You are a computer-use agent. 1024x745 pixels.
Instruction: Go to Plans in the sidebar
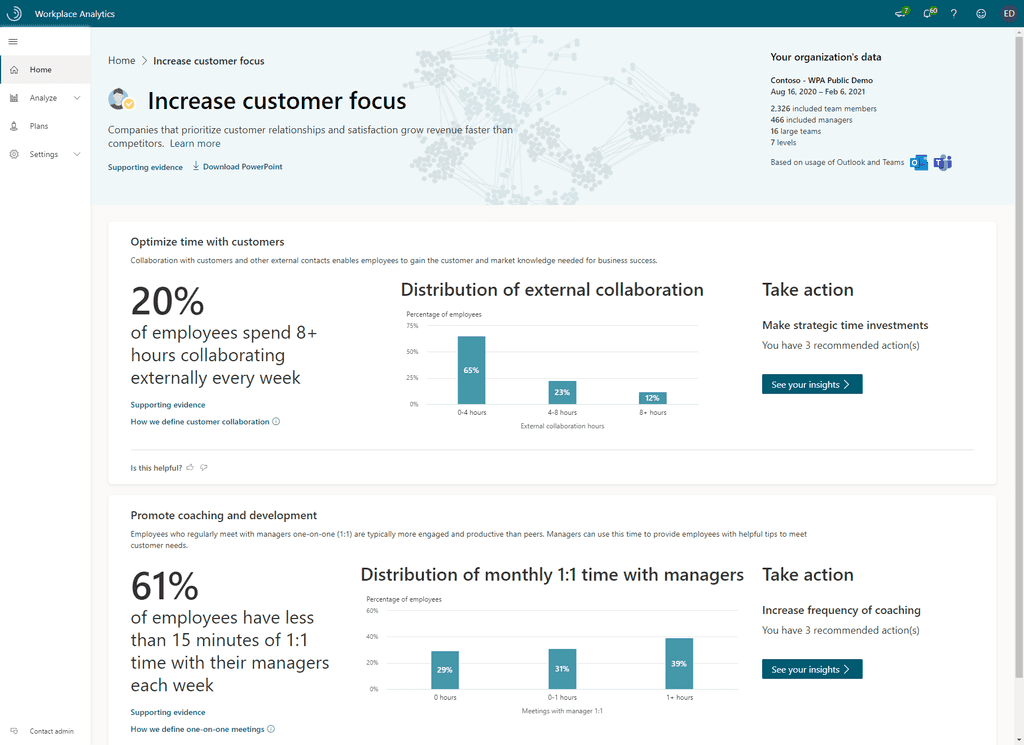pos(38,126)
